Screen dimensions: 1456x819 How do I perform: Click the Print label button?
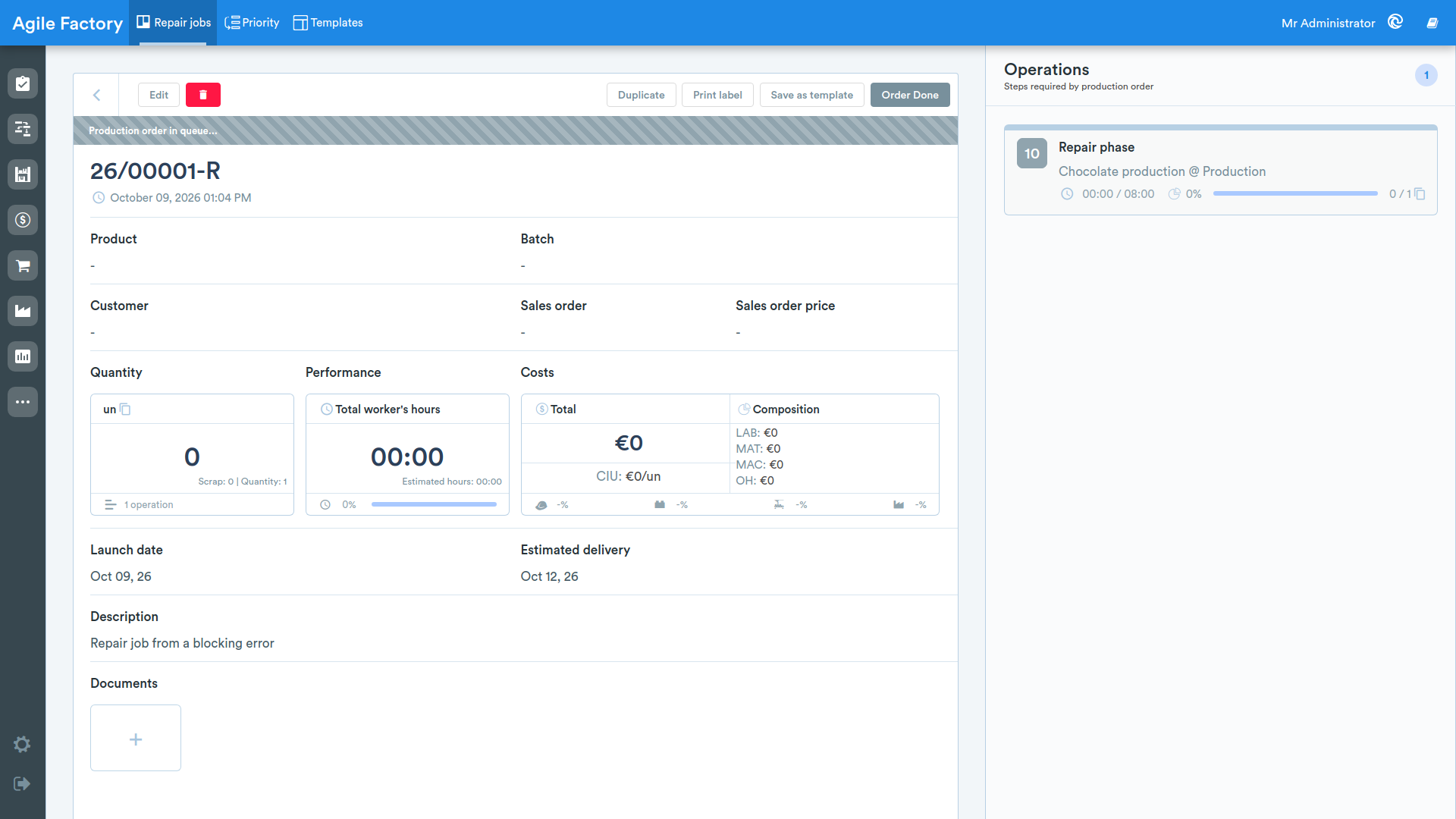[x=717, y=95]
